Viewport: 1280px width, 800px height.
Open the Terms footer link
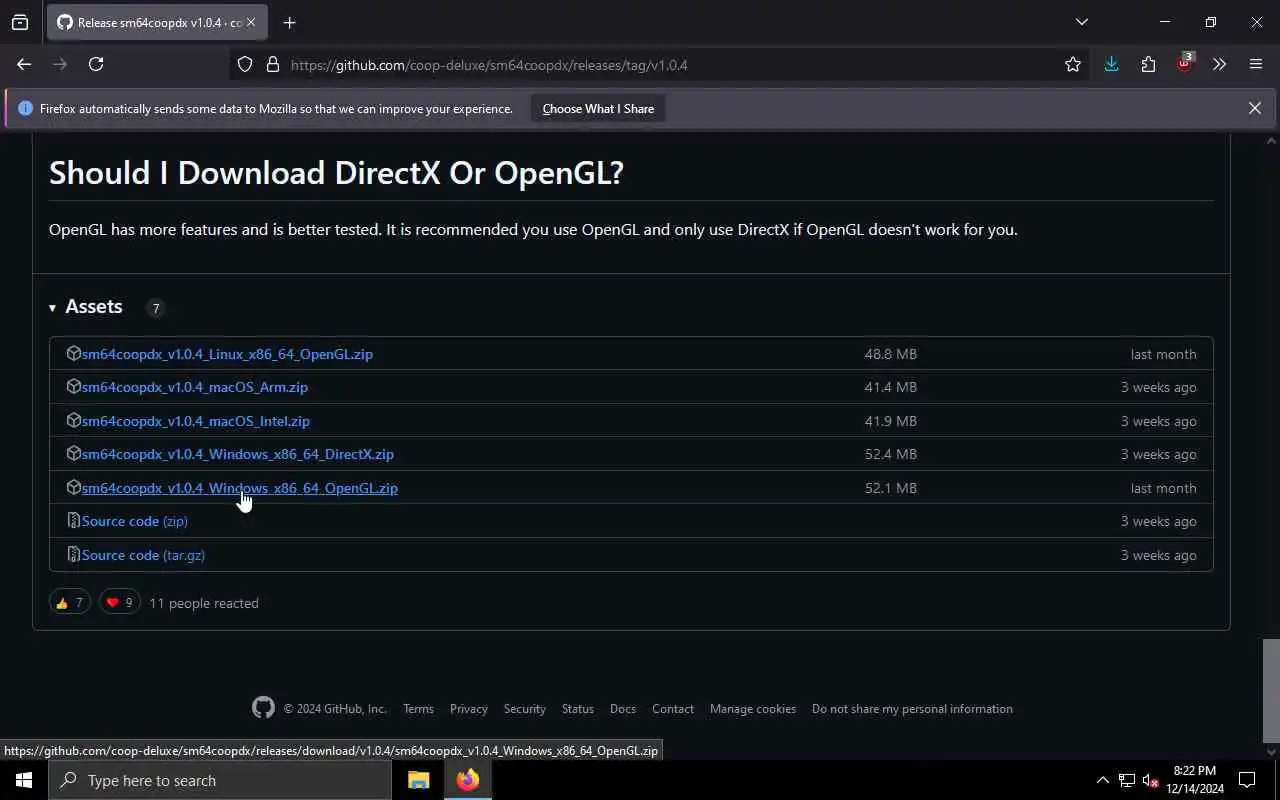[x=418, y=709]
